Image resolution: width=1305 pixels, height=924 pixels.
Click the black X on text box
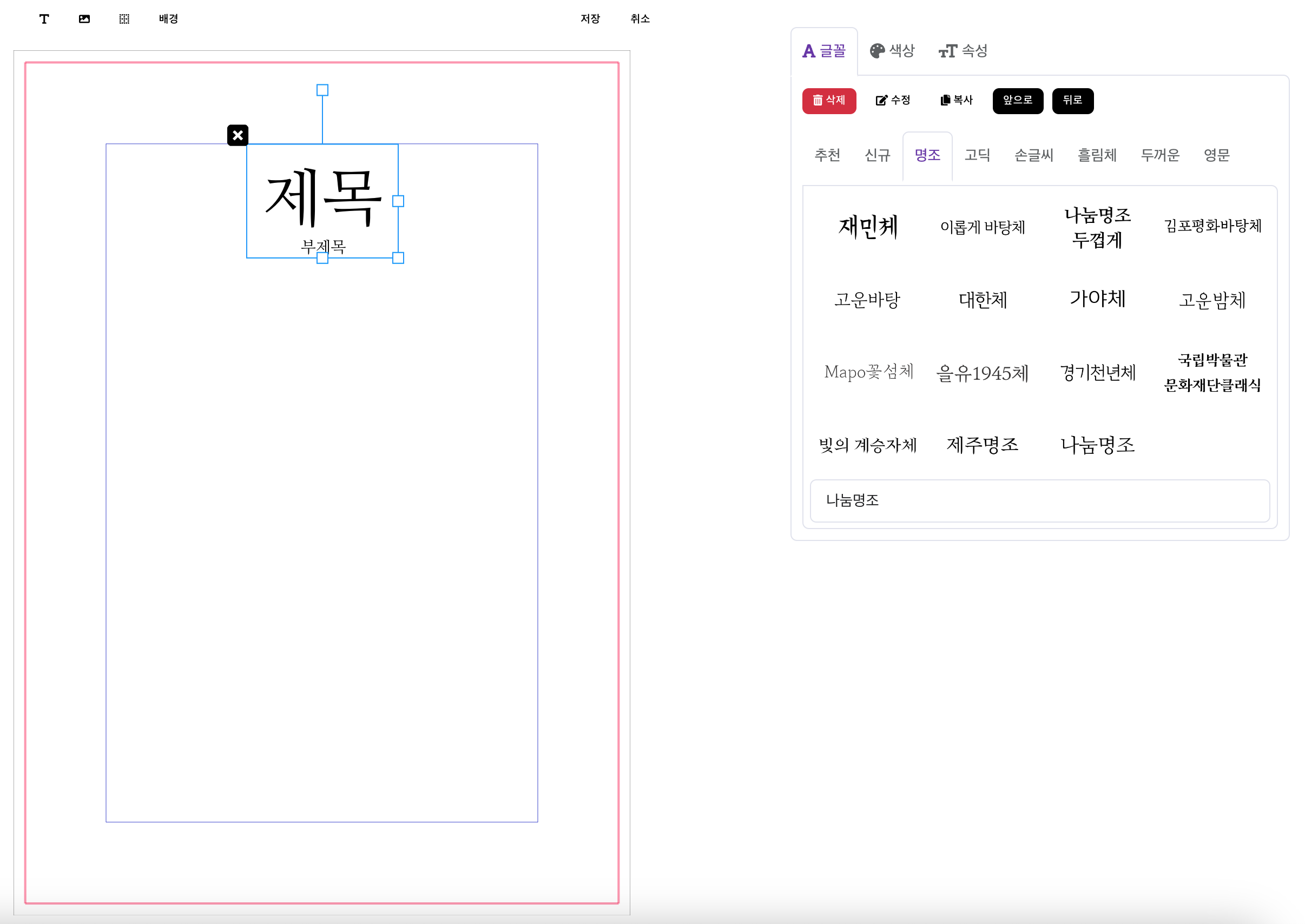coord(238,135)
